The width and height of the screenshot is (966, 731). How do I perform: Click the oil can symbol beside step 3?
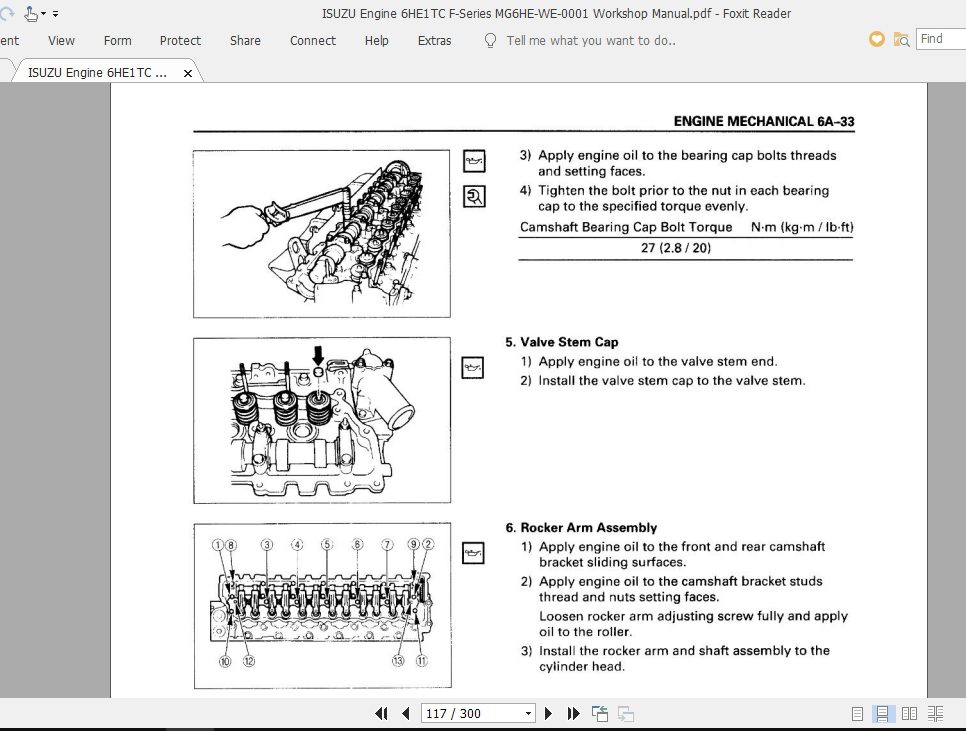(474, 161)
